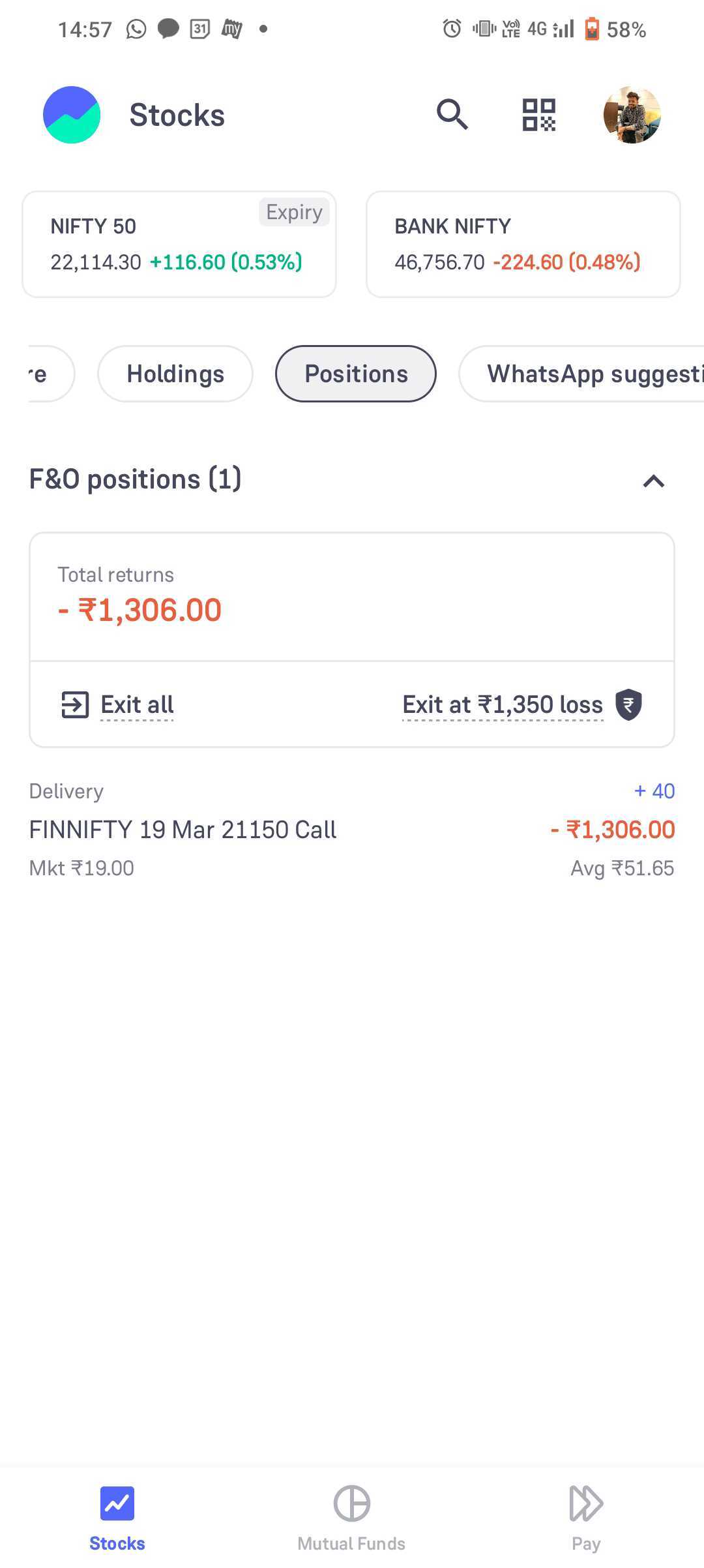The image size is (704, 1568).
Task: Tap the QR code scanner icon
Action: click(539, 115)
